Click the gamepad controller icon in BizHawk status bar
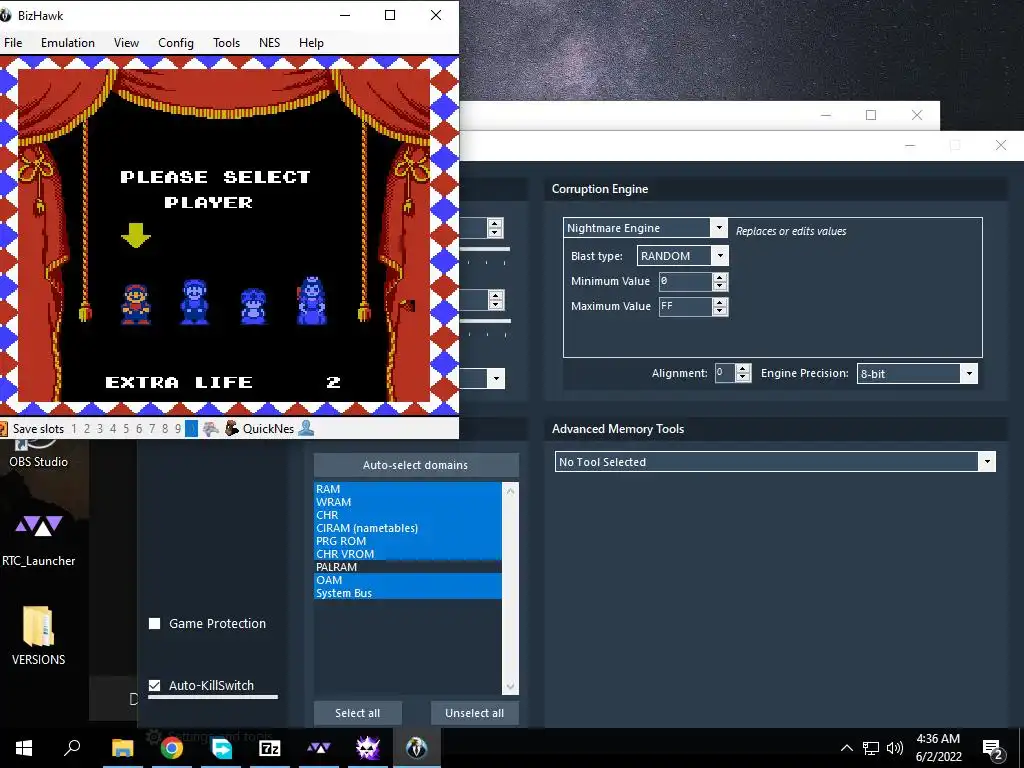 pos(210,428)
